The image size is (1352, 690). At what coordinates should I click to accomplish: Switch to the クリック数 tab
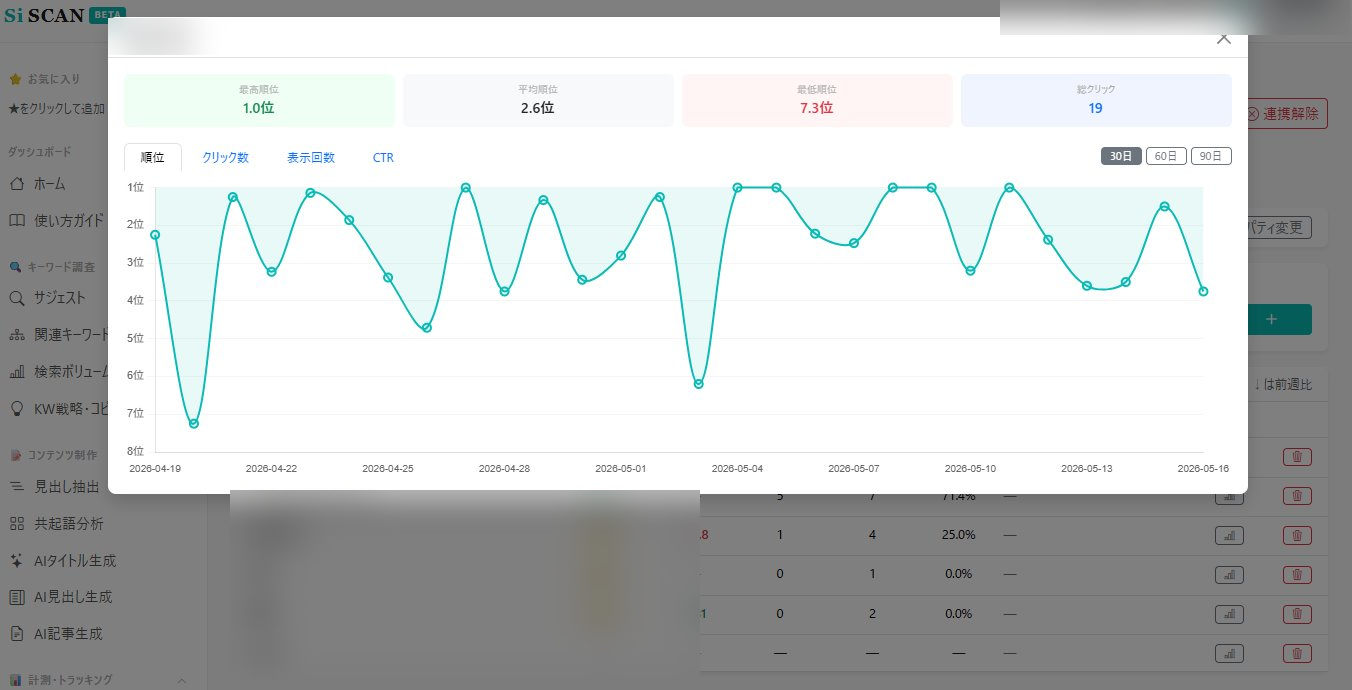tap(225, 158)
